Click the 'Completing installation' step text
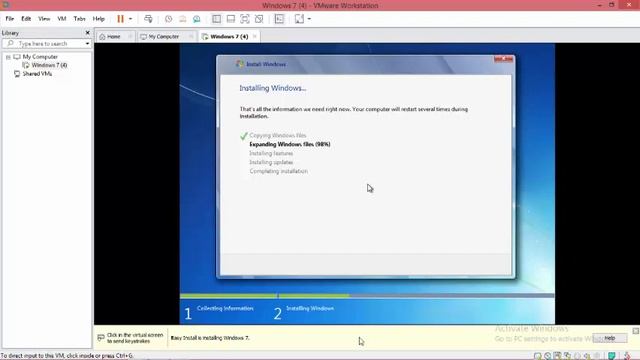The width and height of the screenshot is (640, 360). [x=279, y=171]
